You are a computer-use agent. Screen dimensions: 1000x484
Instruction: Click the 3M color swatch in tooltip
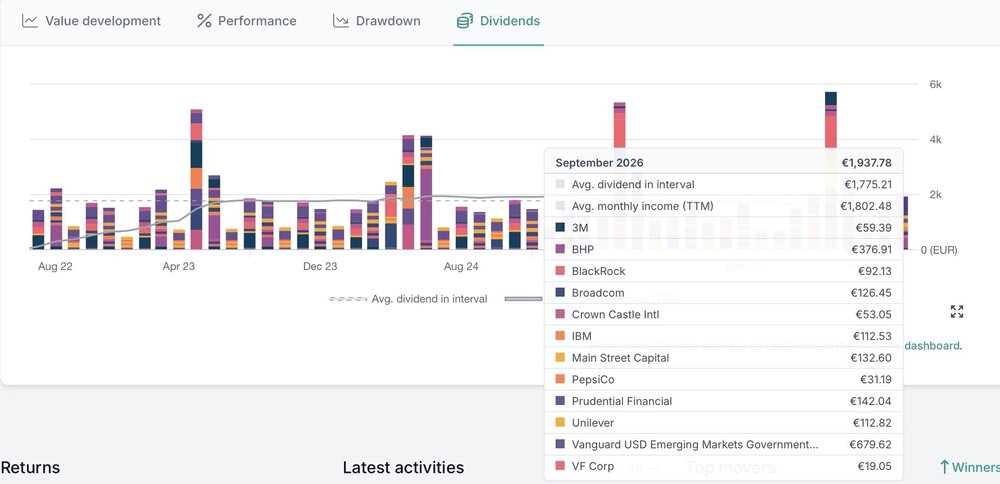coord(561,228)
